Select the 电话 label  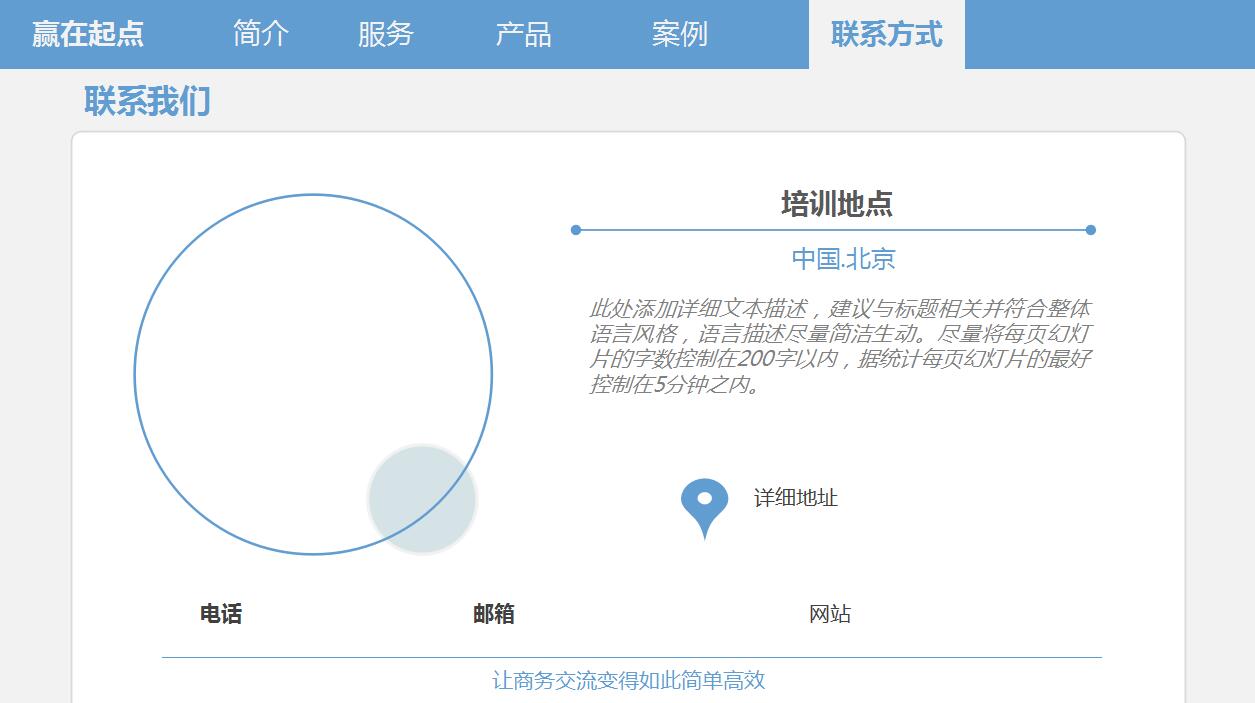221,614
